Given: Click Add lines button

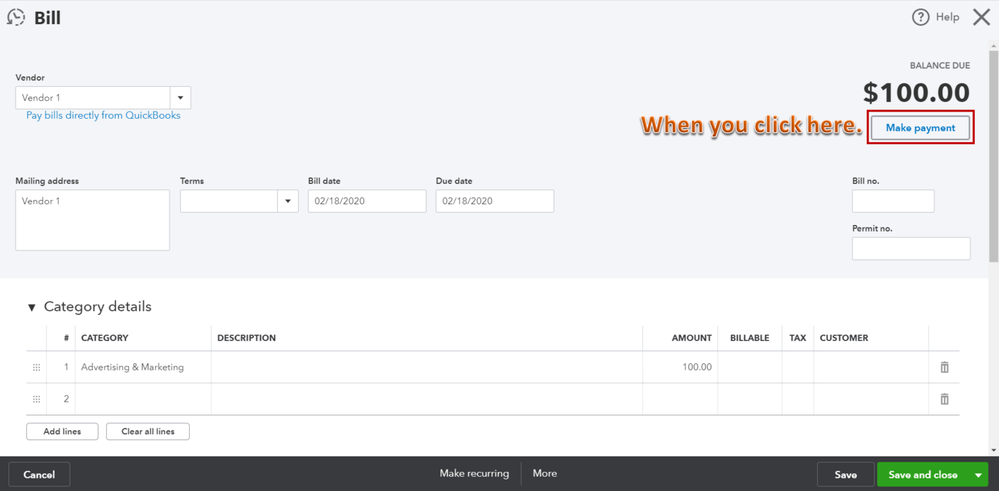Looking at the screenshot, I should [62, 431].
